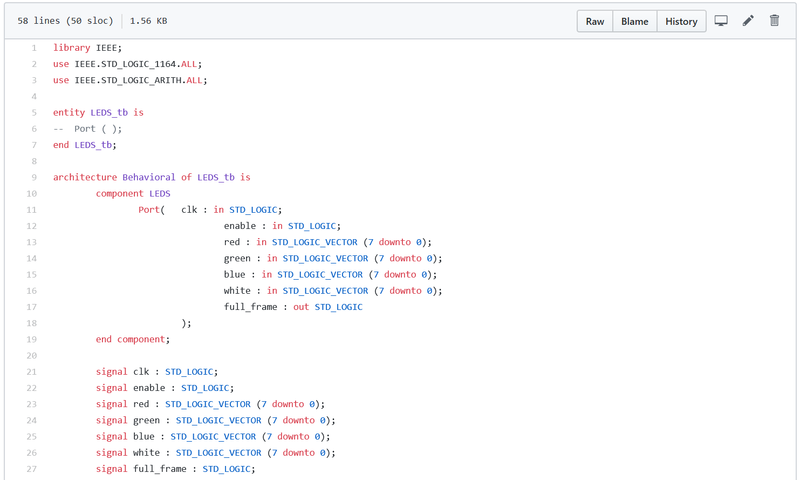Click the pencil icon to edit file
800x480 pixels.
[x=748, y=21]
